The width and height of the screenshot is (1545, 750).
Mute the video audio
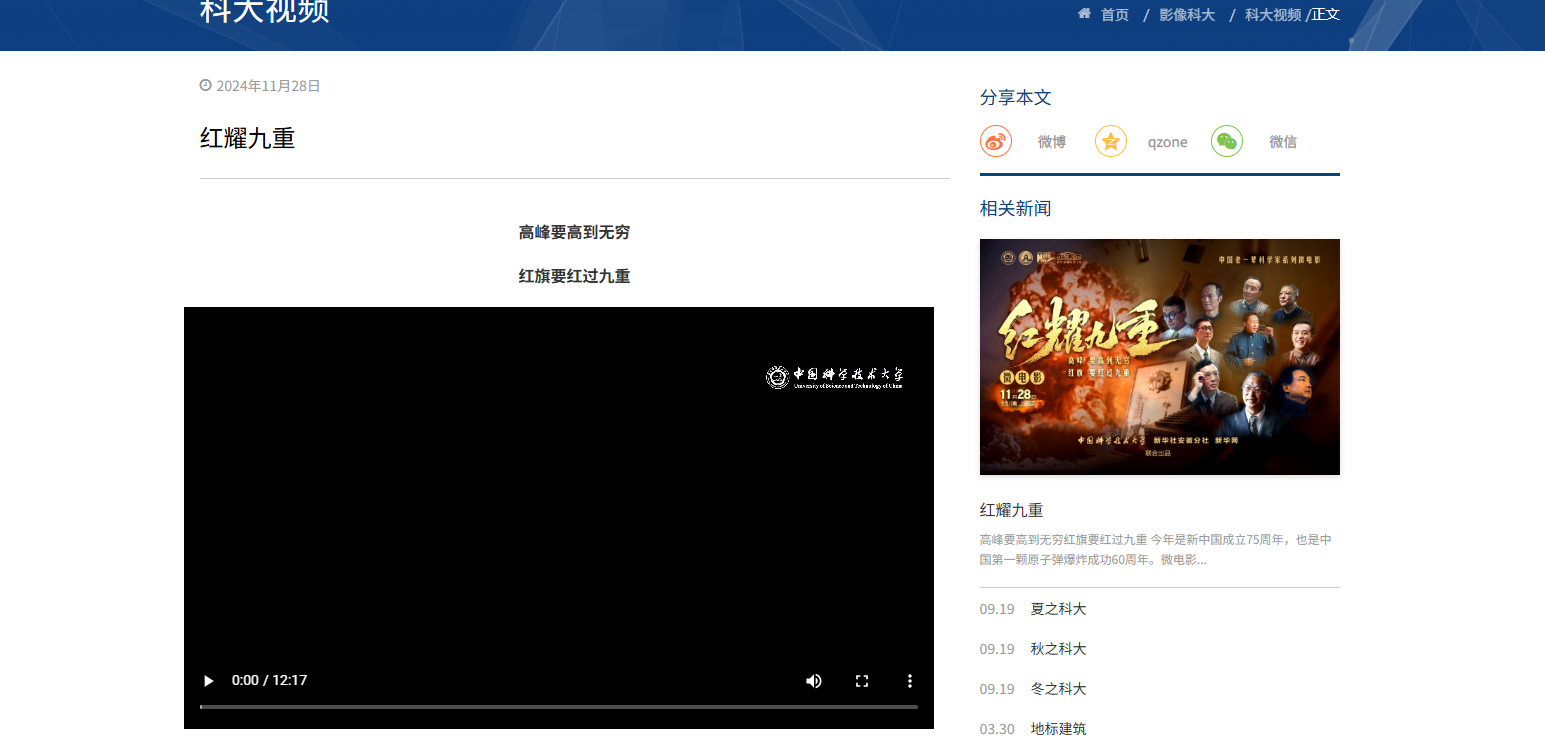click(x=813, y=680)
